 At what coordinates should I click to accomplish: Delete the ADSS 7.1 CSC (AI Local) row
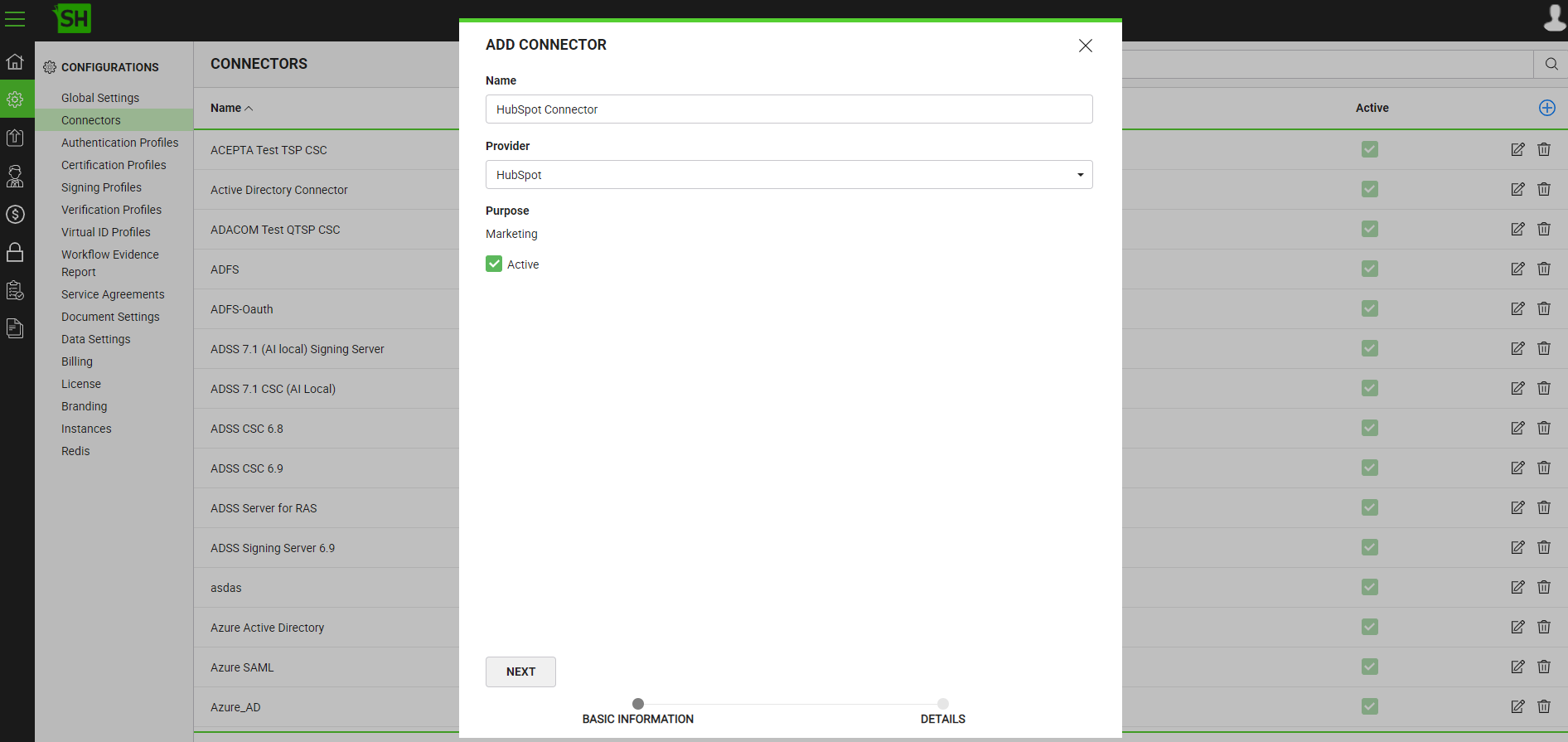tap(1544, 388)
